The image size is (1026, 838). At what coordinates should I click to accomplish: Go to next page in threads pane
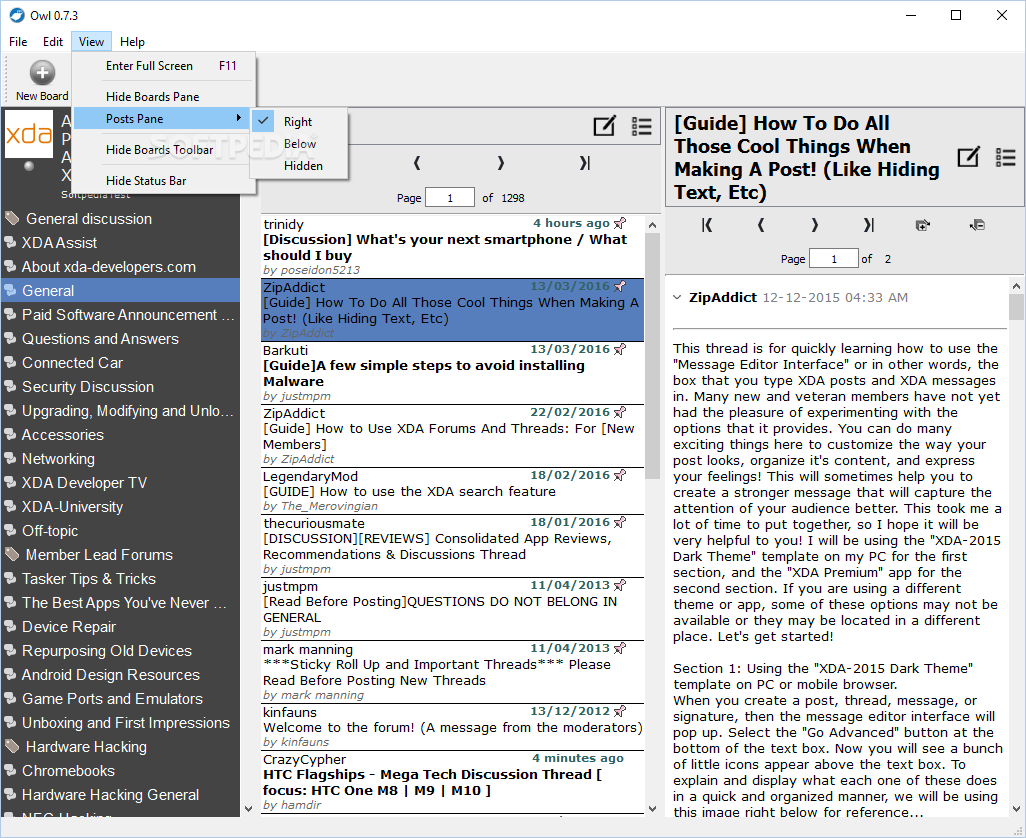[501, 163]
